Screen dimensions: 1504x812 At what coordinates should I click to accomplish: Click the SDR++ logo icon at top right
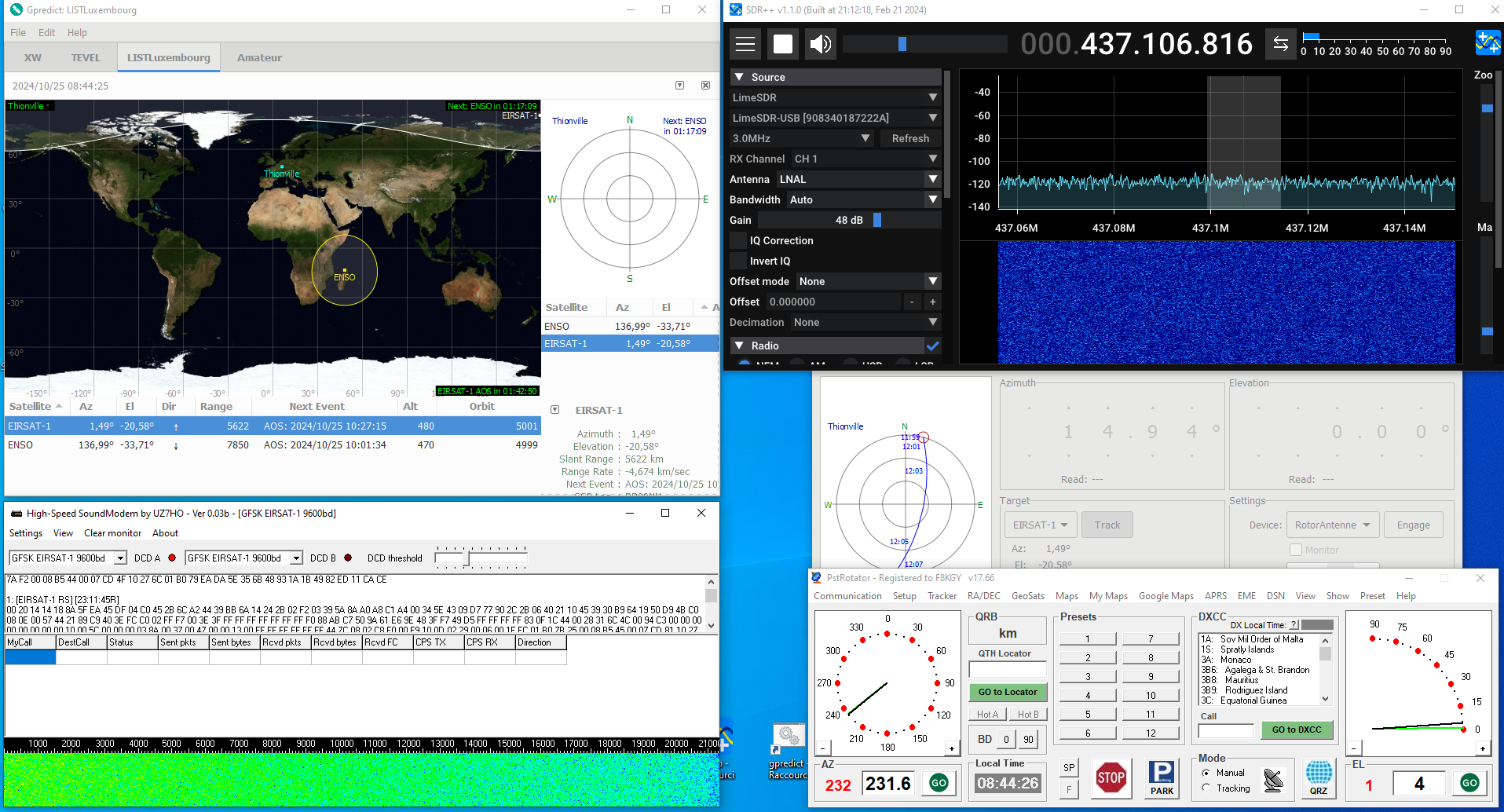[1488, 42]
